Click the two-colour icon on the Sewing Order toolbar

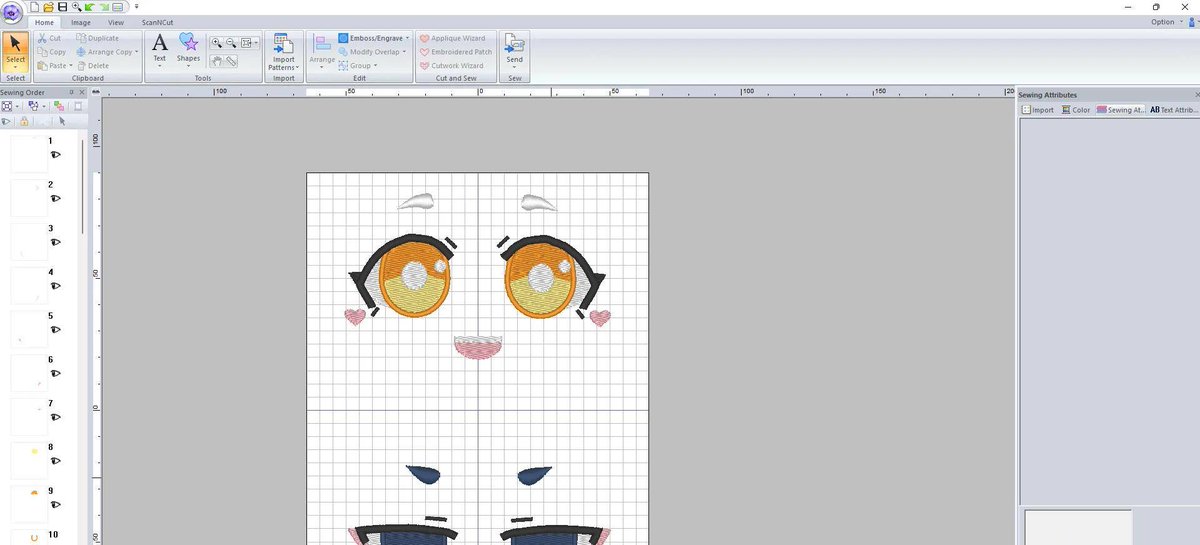(x=59, y=106)
